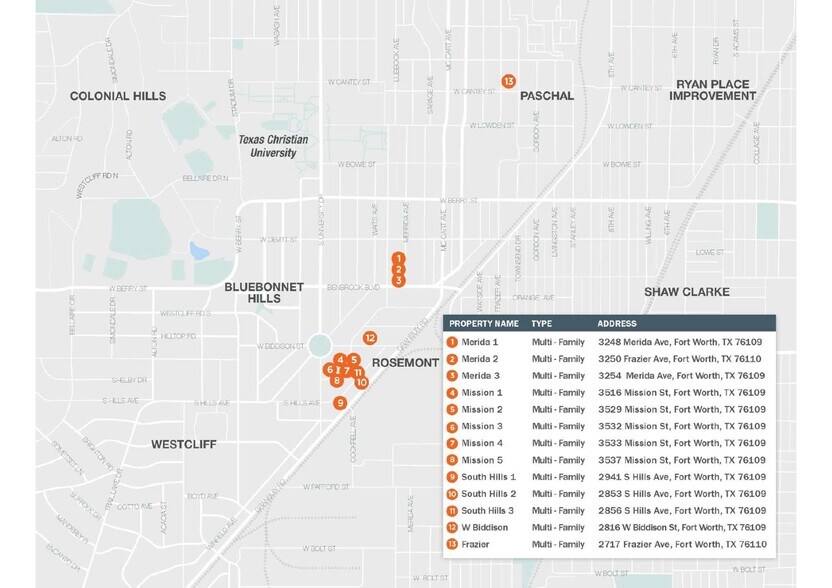Select marker 10 in the marker cluster
Screen dimensions: 832x588
[361, 382]
